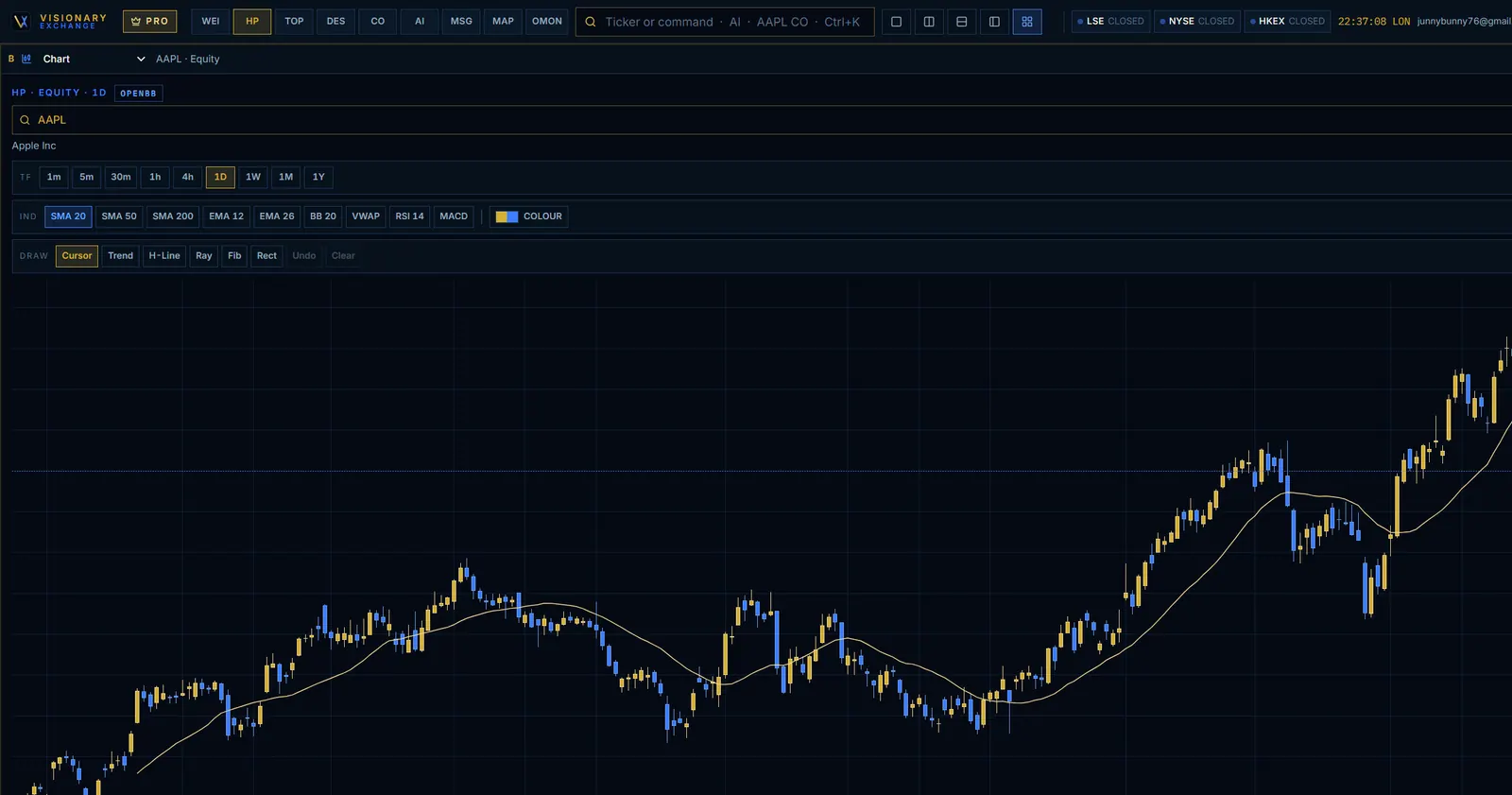Enable the VWAP indicator
This screenshot has width=1512, height=795.
366,216
